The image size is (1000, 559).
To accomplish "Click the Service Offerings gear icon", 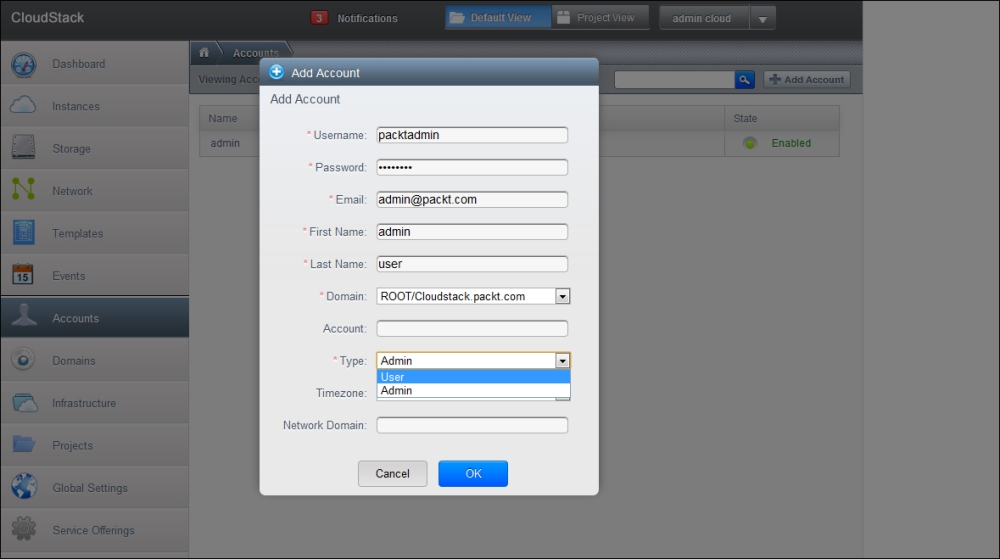I will [x=24, y=529].
